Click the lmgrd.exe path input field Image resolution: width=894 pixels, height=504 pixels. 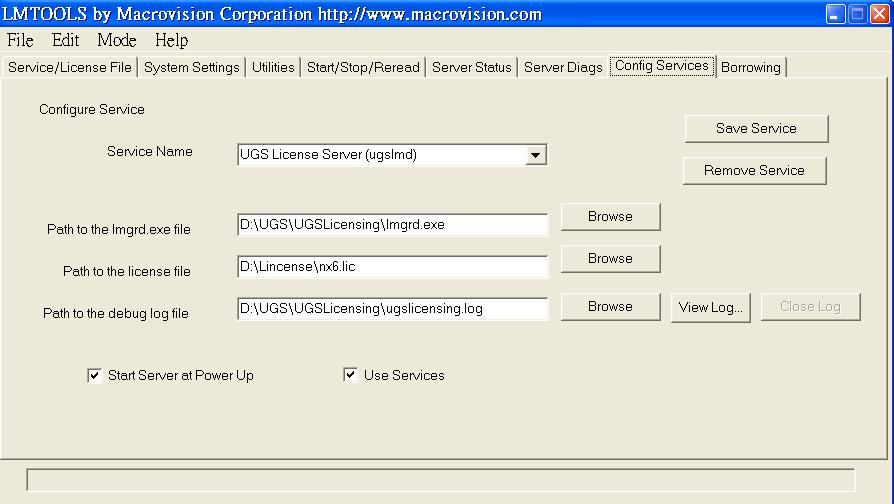(x=392, y=225)
